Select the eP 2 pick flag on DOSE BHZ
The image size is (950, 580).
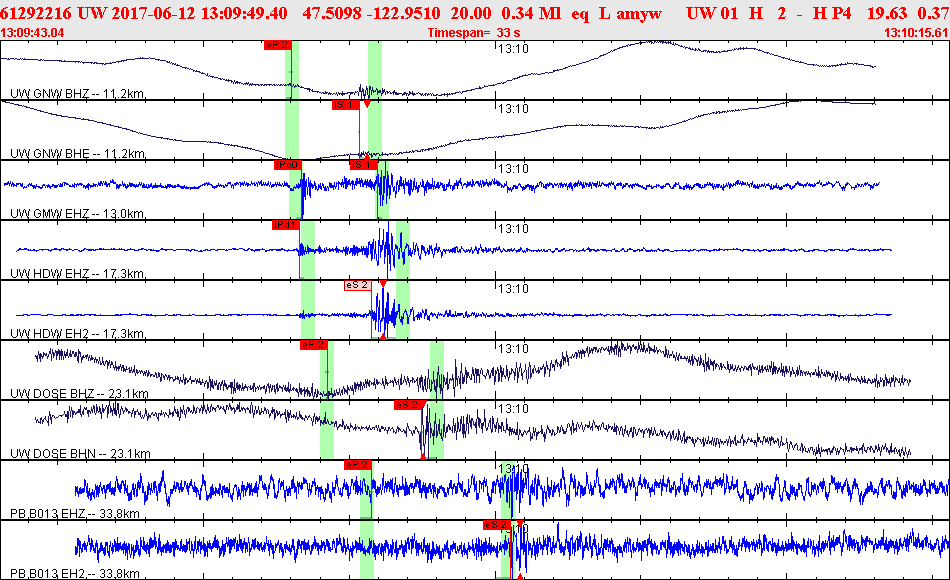point(314,345)
